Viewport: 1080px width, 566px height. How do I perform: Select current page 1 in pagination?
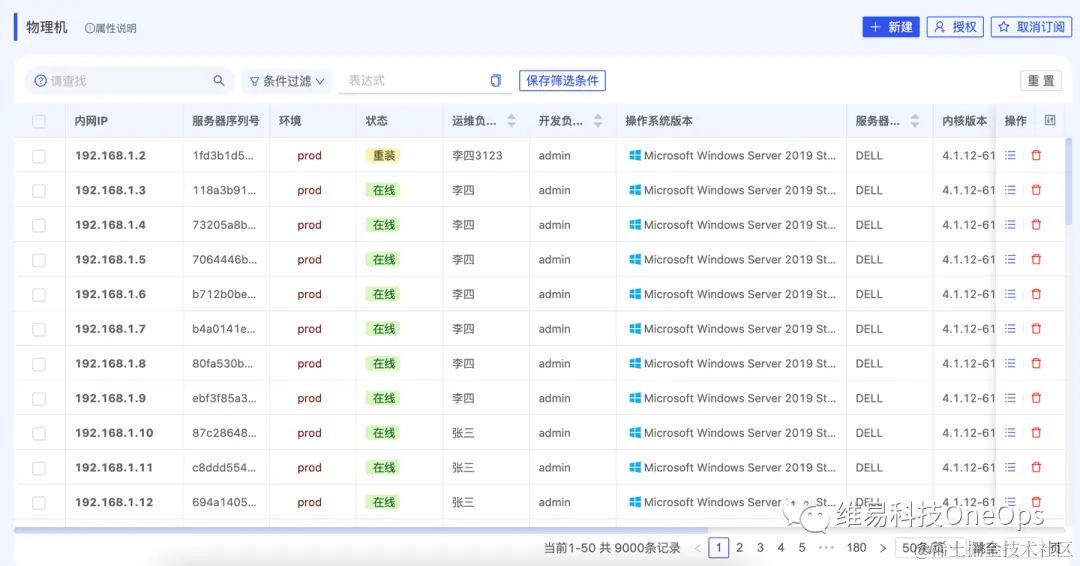pyautogui.click(x=718, y=547)
